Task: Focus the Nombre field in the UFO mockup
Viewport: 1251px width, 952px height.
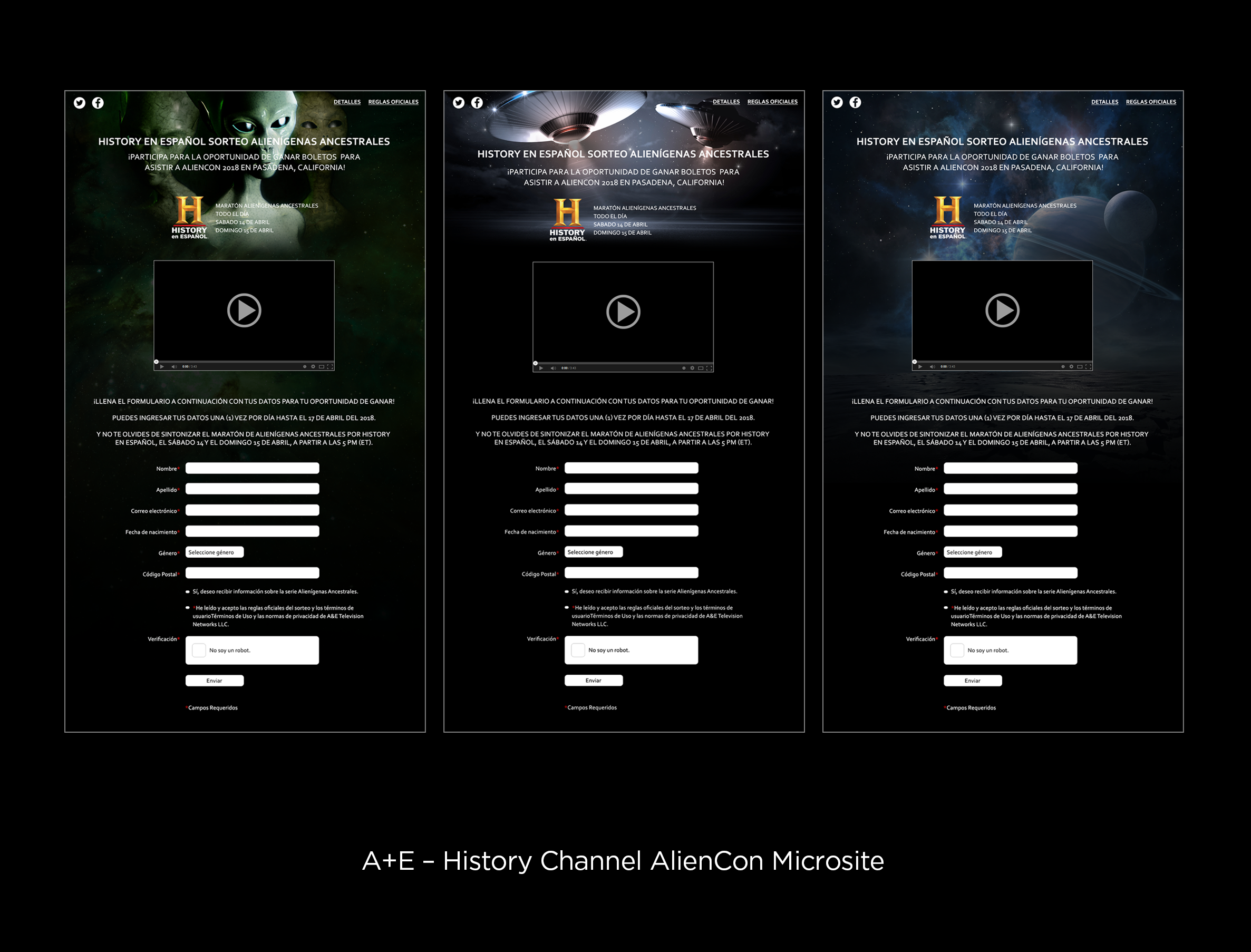Action: click(631, 468)
